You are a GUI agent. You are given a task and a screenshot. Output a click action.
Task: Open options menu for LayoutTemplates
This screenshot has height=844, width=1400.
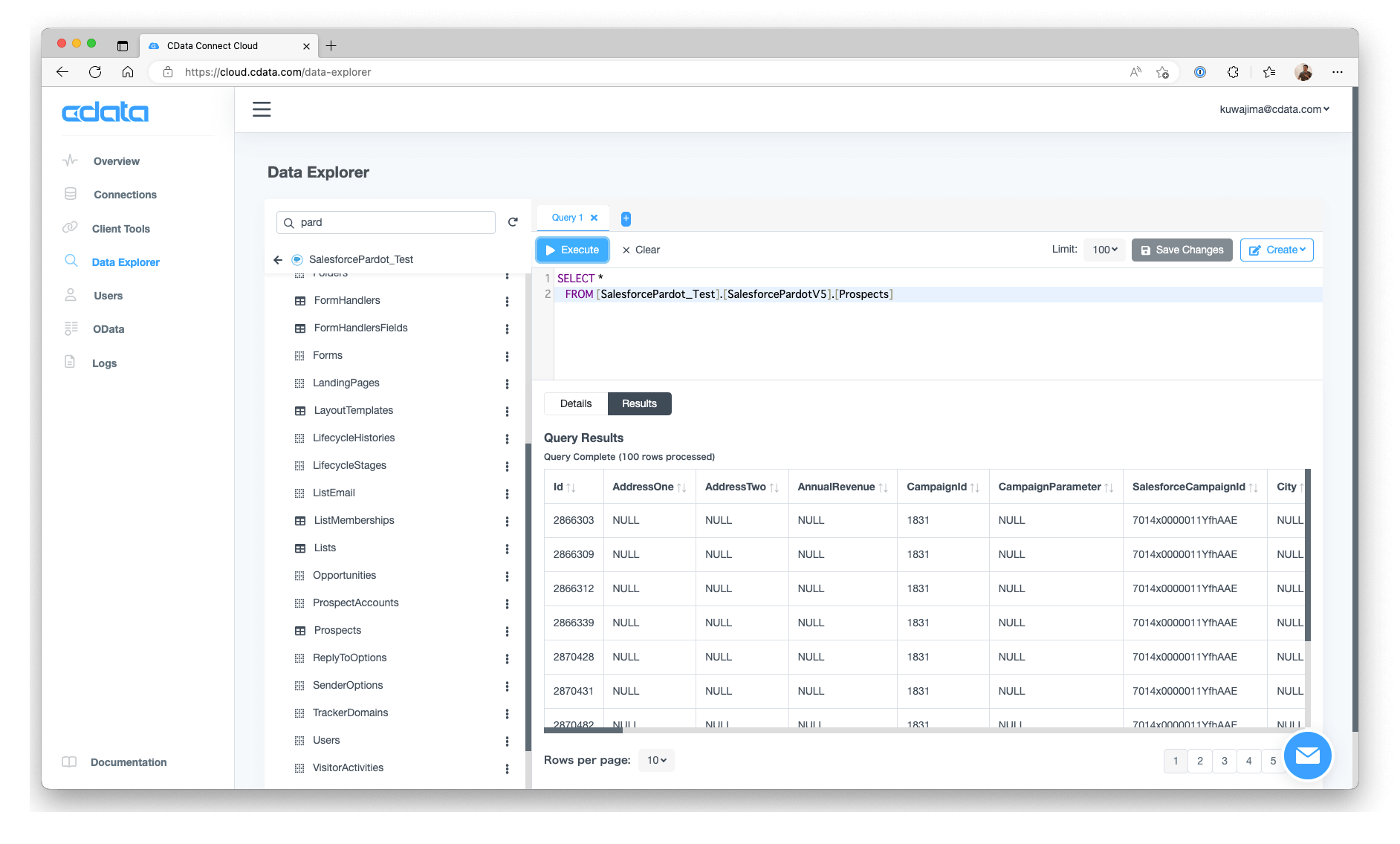(507, 412)
